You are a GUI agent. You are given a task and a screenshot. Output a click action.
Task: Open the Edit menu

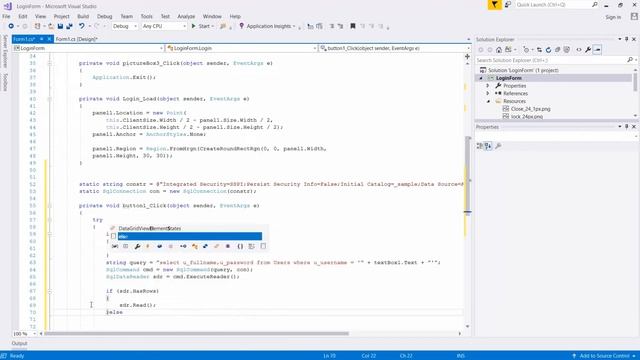tap(23, 16)
